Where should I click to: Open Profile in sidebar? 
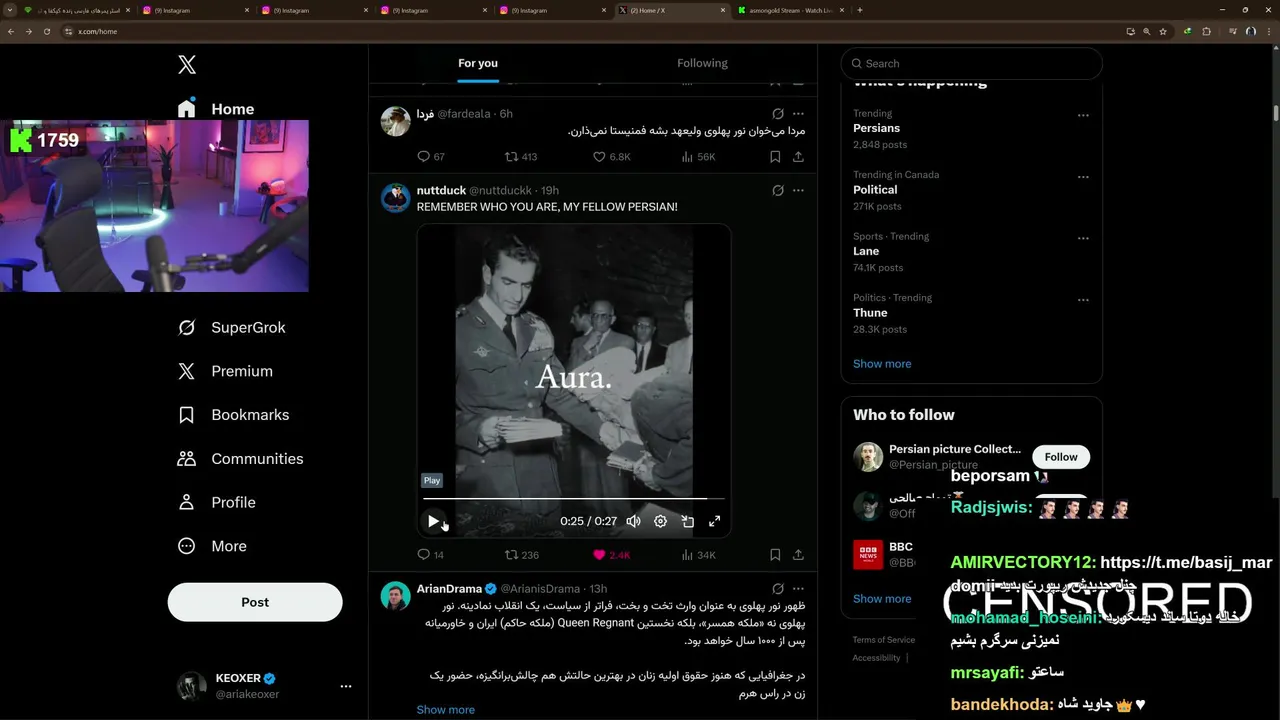coord(216,503)
